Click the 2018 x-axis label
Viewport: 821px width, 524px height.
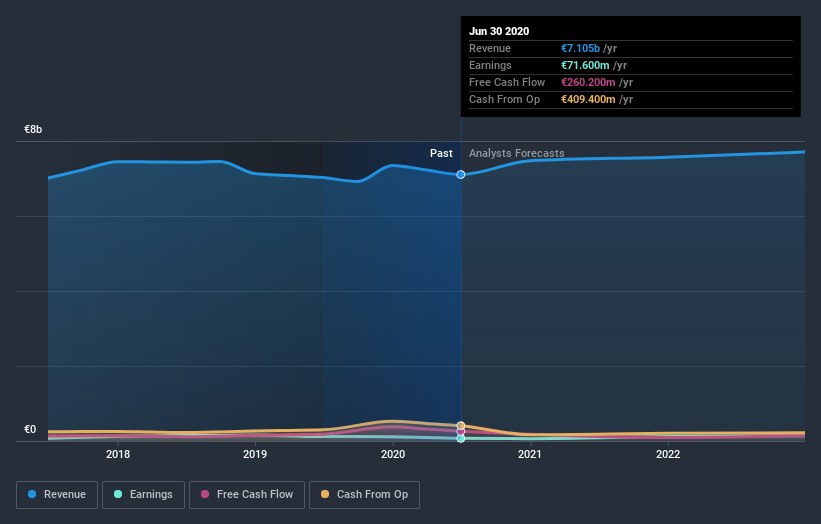click(118, 454)
